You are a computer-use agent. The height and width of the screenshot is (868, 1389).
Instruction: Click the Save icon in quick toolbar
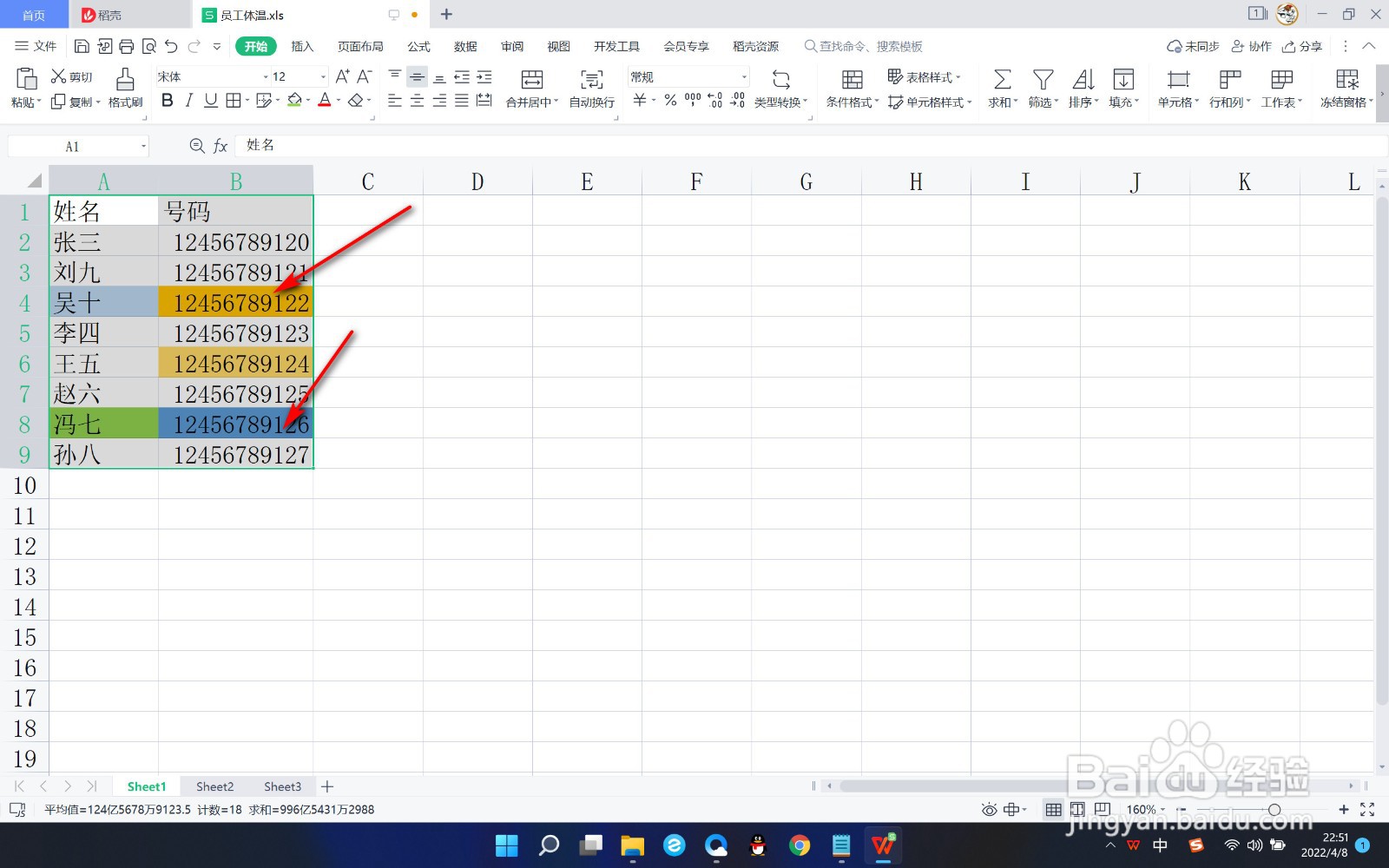(x=82, y=46)
